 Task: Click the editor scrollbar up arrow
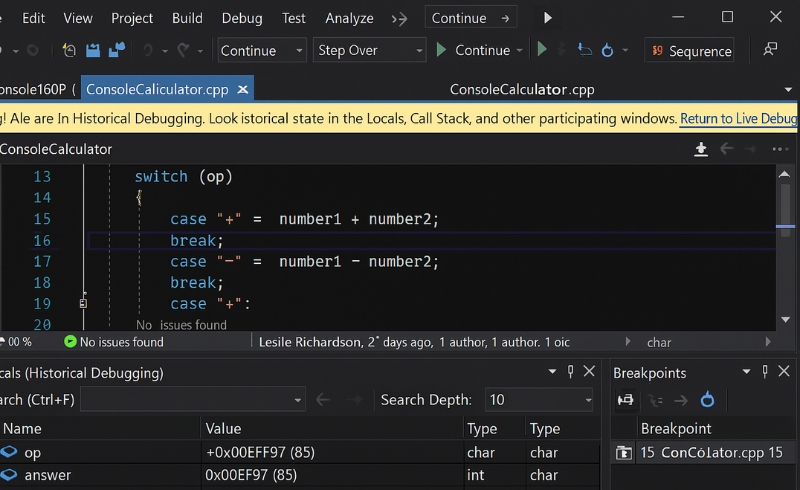point(785,175)
